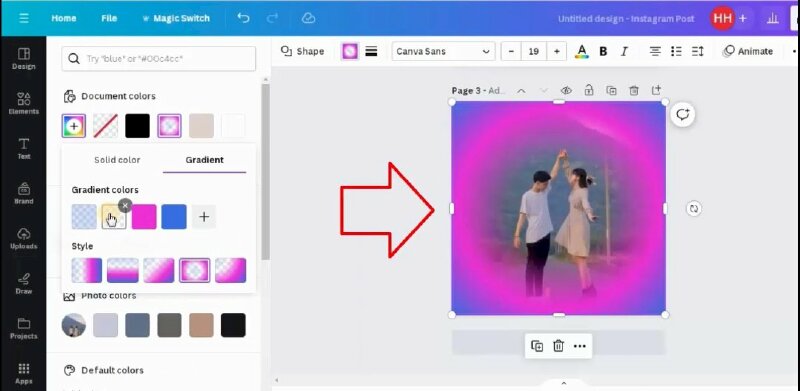Screen dimensions: 800x391
Task: Open the border style lines icon
Action: (x=371, y=51)
